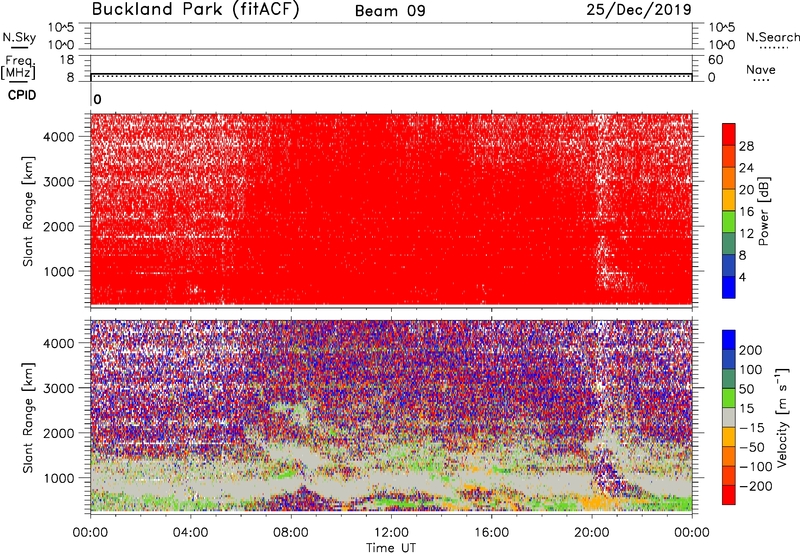Screen dimensions: 800x554
Task: Click the CPID label
Action: tap(22, 95)
